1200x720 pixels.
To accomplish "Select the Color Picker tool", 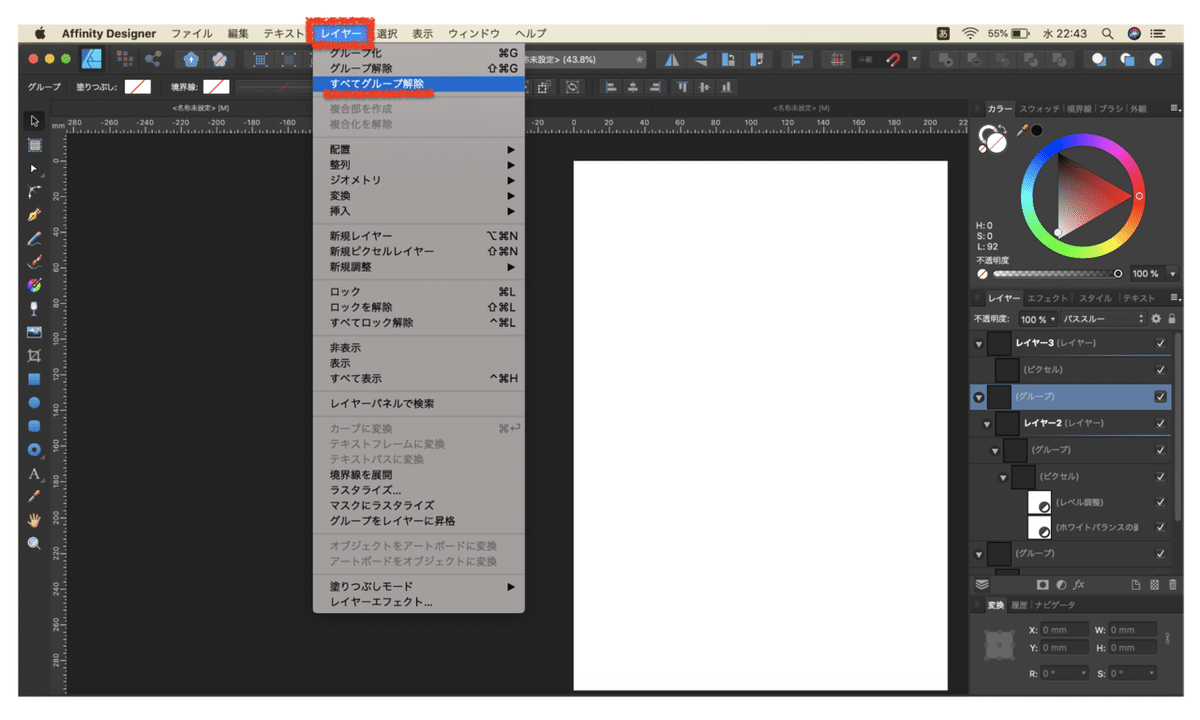I will pyautogui.click(x=34, y=496).
